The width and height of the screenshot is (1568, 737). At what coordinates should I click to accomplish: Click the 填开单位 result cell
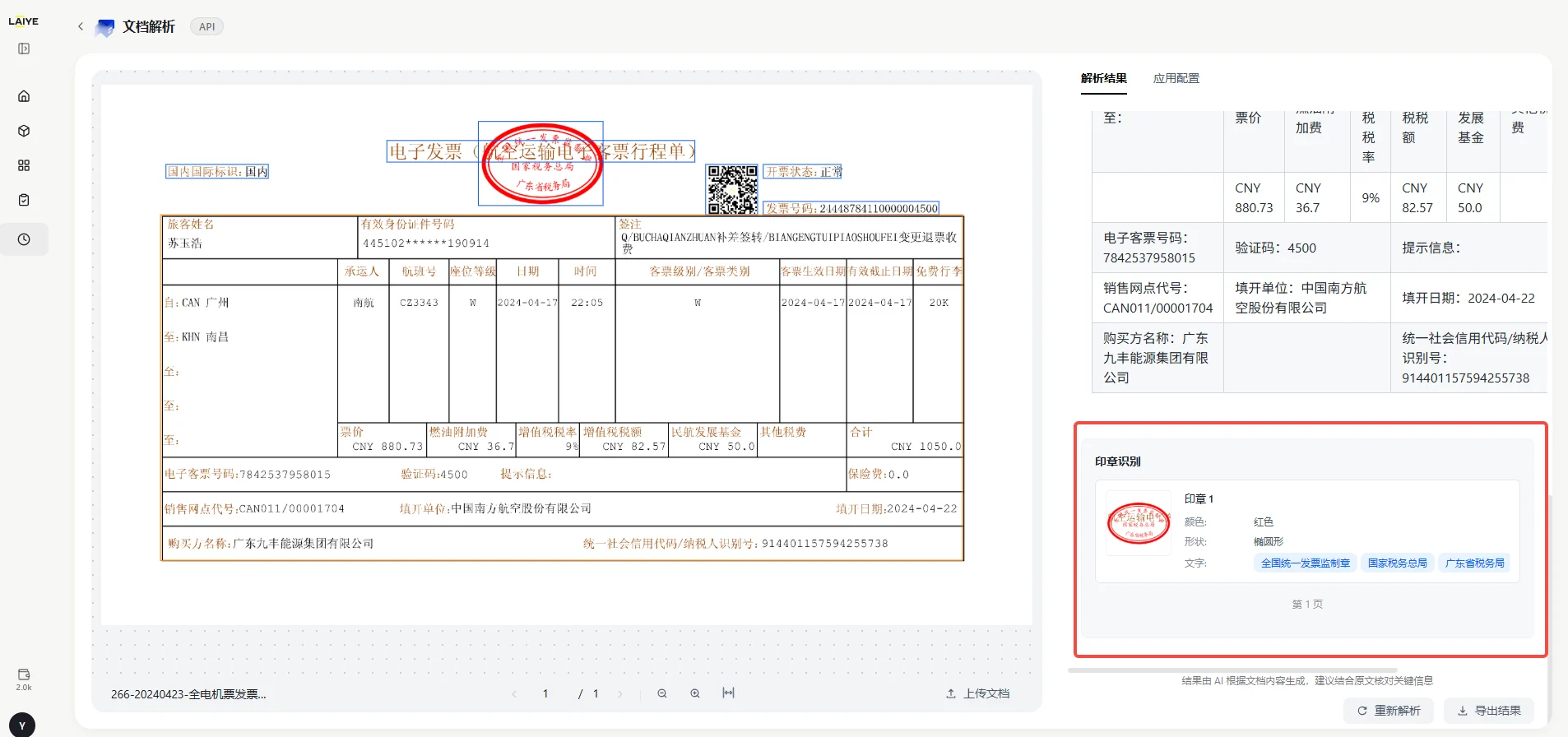pyautogui.click(x=1306, y=298)
